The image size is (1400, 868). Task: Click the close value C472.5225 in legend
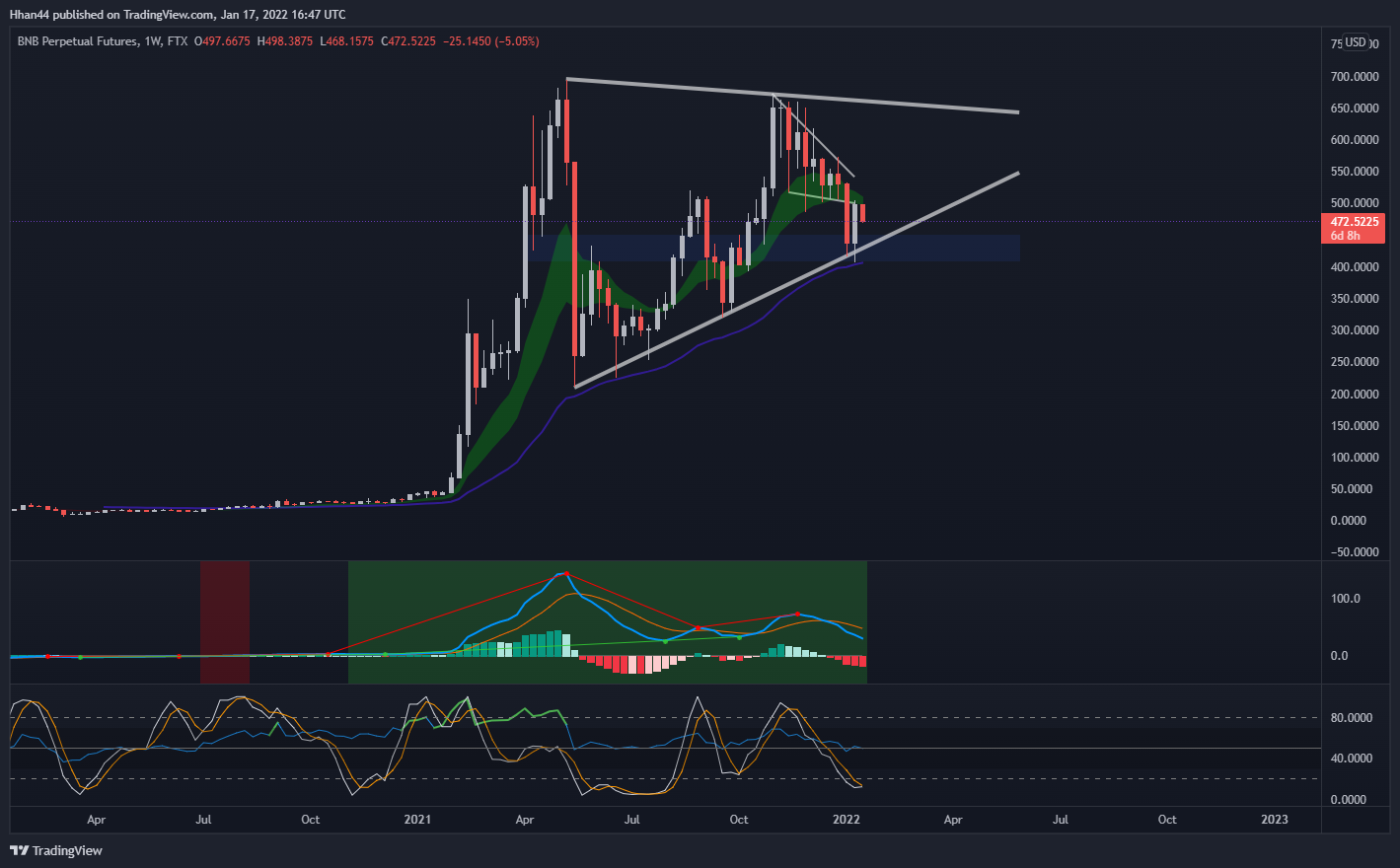point(407,41)
